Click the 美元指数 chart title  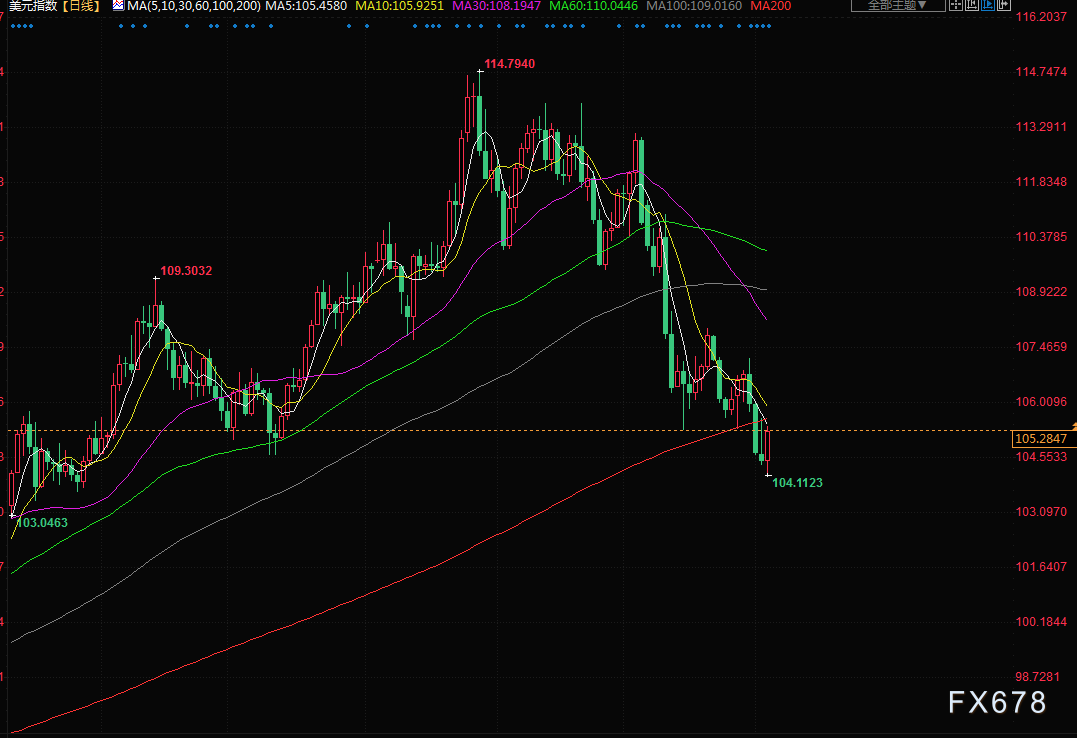click(x=33, y=5)
